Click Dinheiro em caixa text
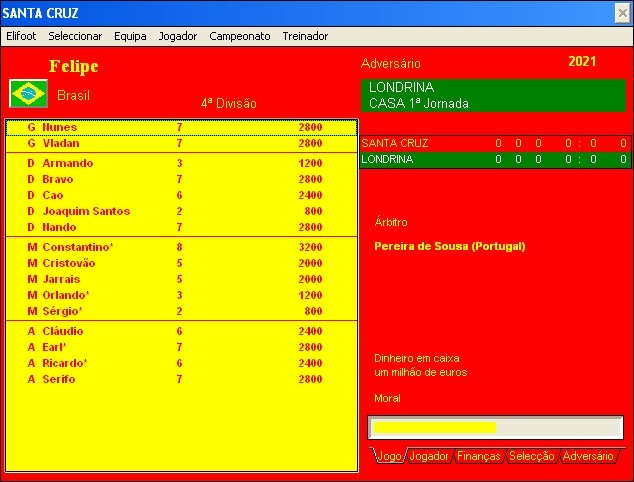 point(416,358)
